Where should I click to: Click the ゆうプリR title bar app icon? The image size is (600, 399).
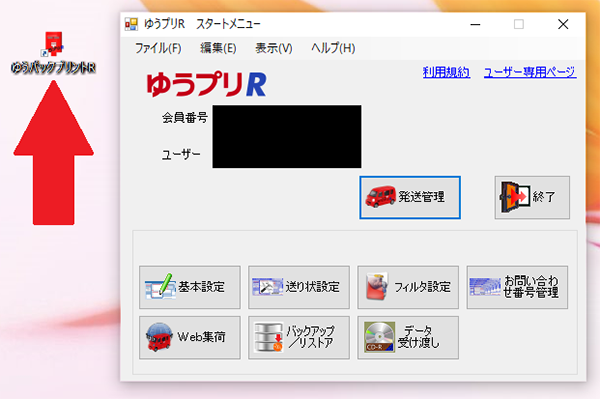click(131, 24)
